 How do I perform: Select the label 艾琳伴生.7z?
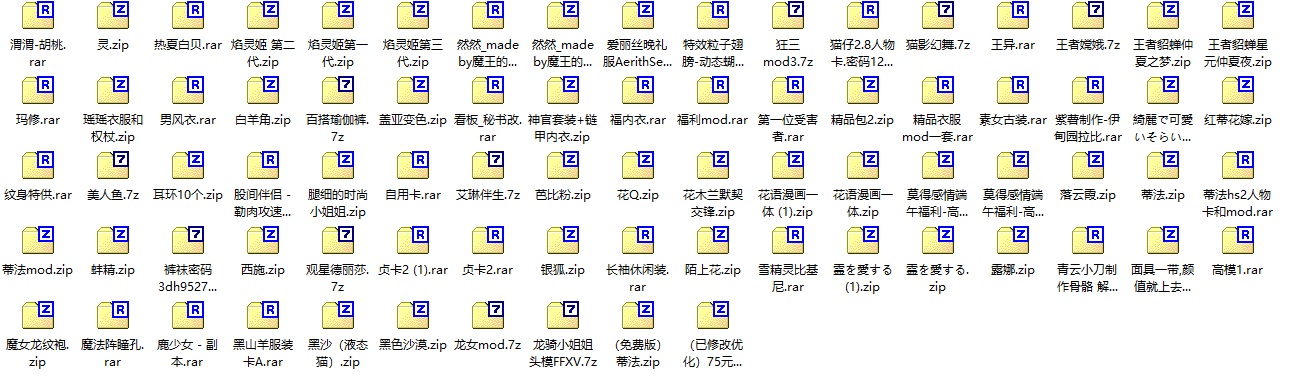pyautogui.click(x=488, y=195)
